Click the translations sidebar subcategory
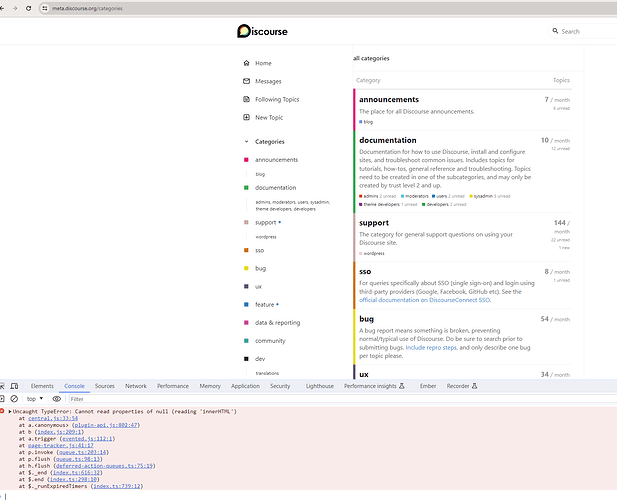 pos(267,373)
